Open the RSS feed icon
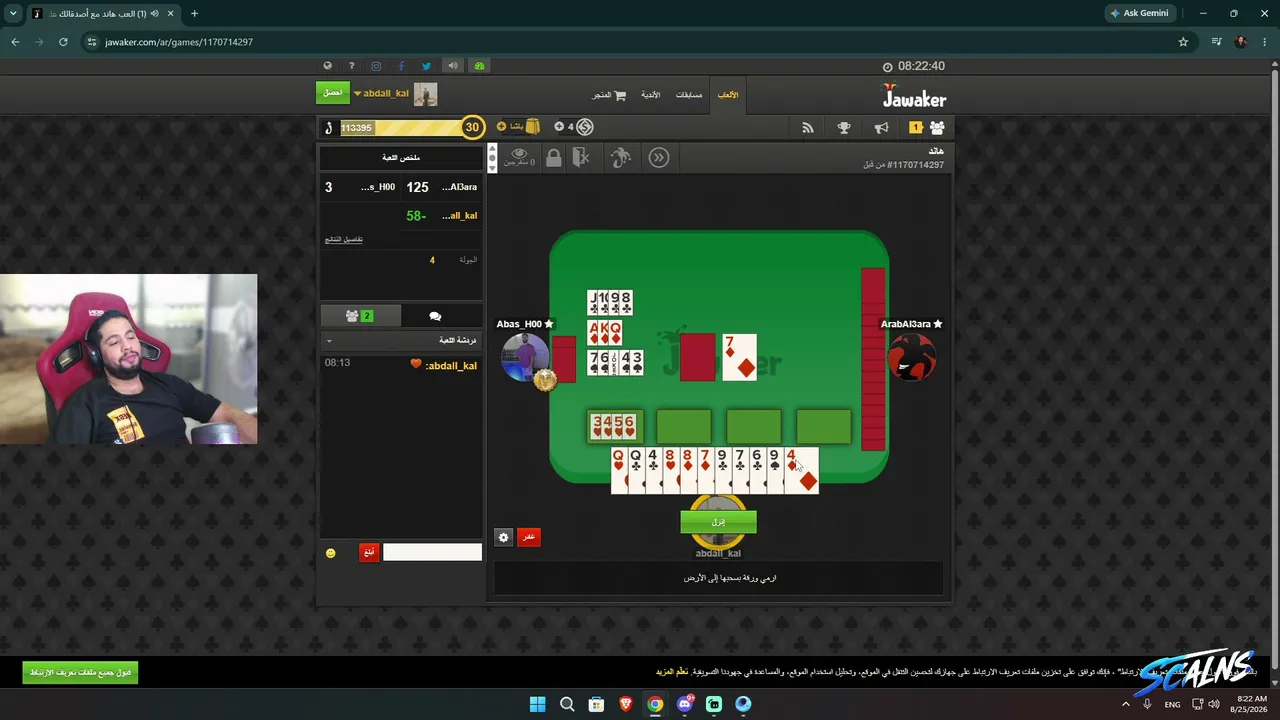Screen dimensions: 1280x720 tap(808, 128)
